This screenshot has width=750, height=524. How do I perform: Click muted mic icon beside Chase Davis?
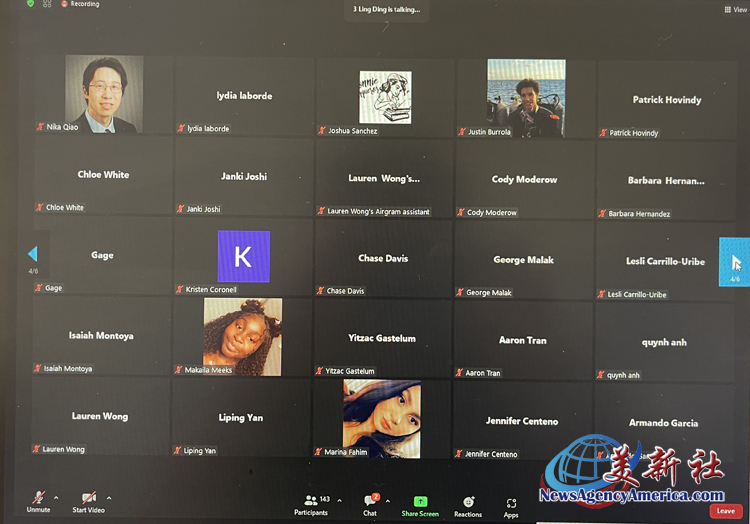[x=320, y=290]
